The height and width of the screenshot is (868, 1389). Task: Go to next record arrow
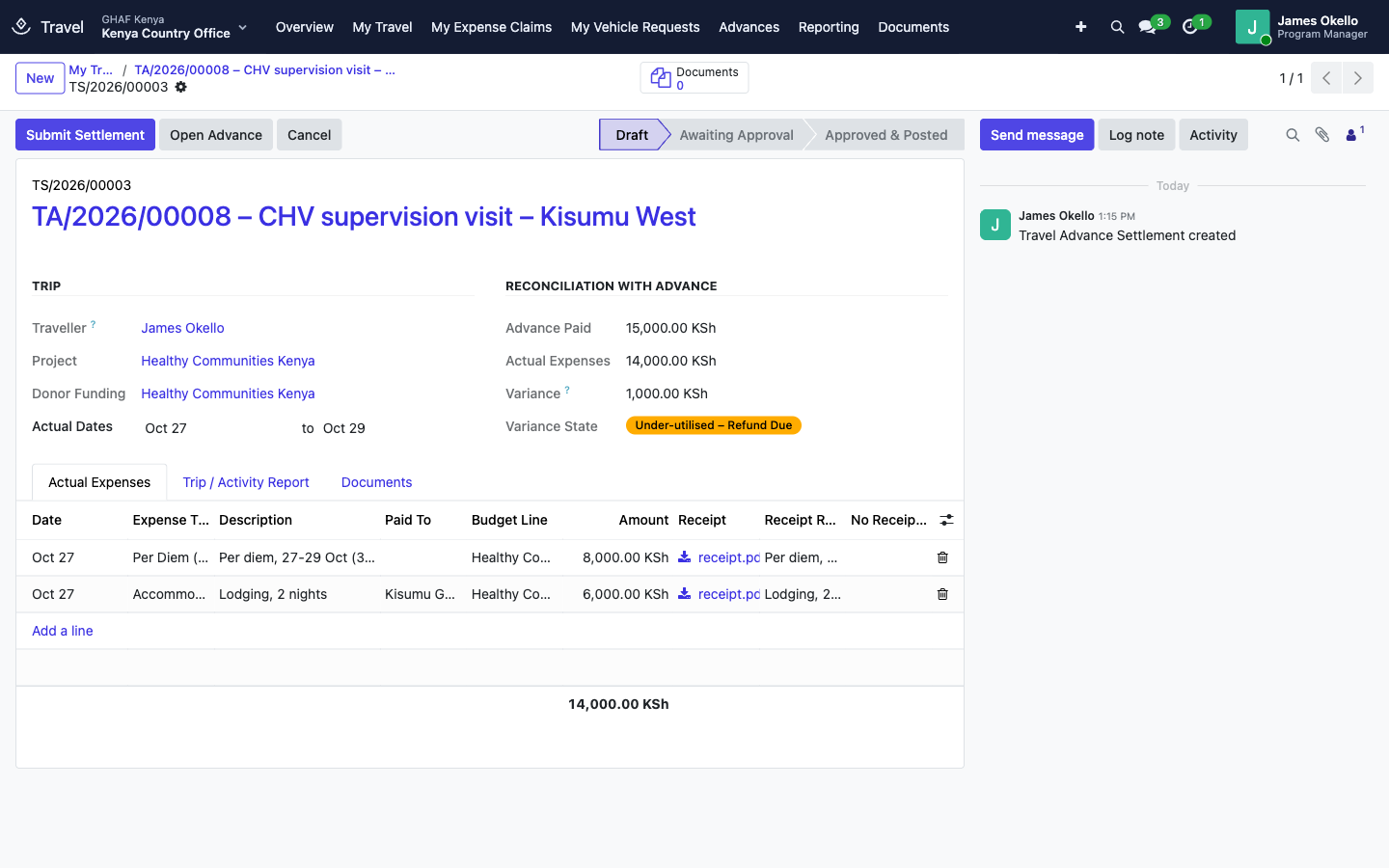pos(1358,78)
